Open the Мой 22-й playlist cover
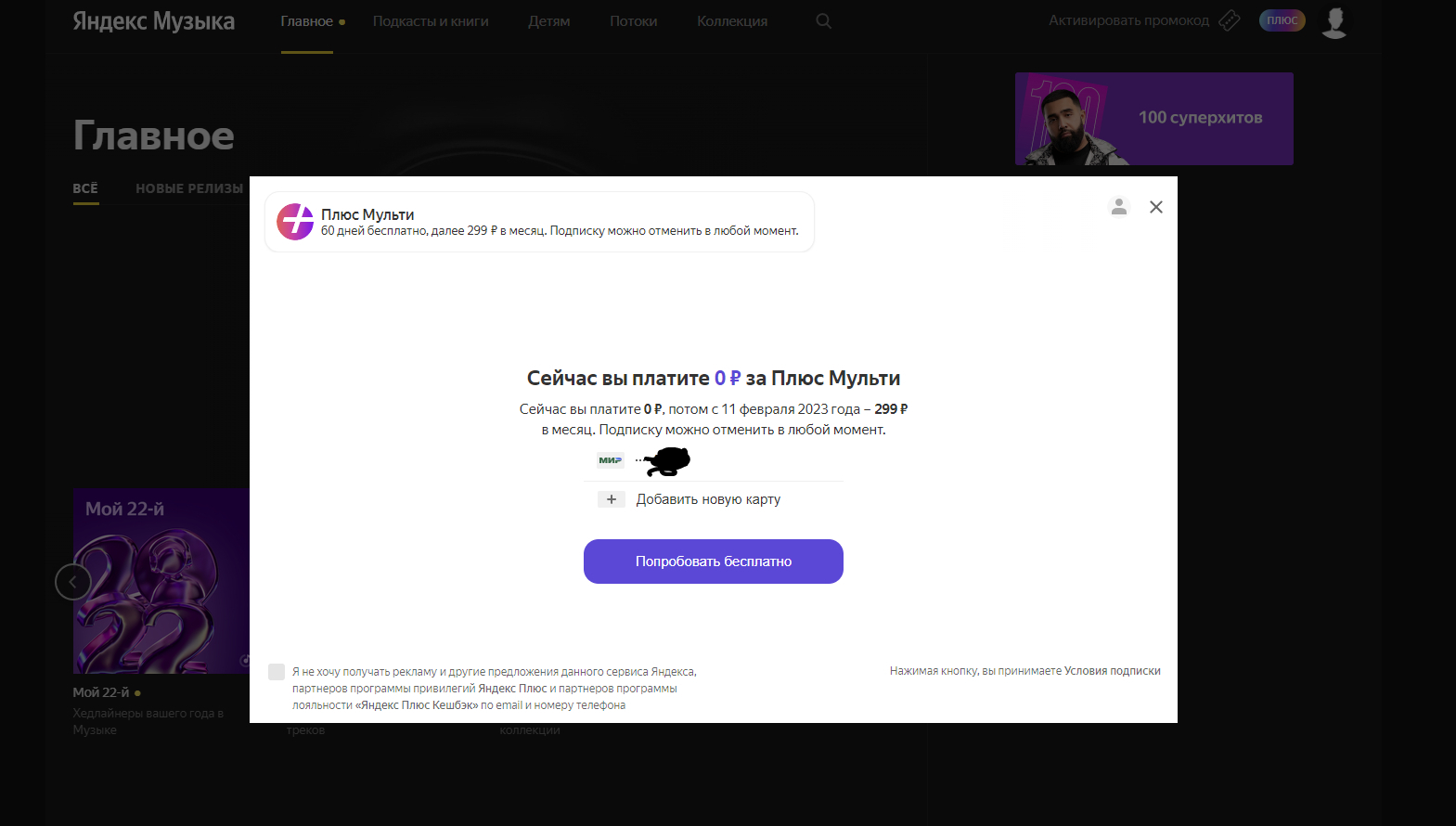 [161, 581]
